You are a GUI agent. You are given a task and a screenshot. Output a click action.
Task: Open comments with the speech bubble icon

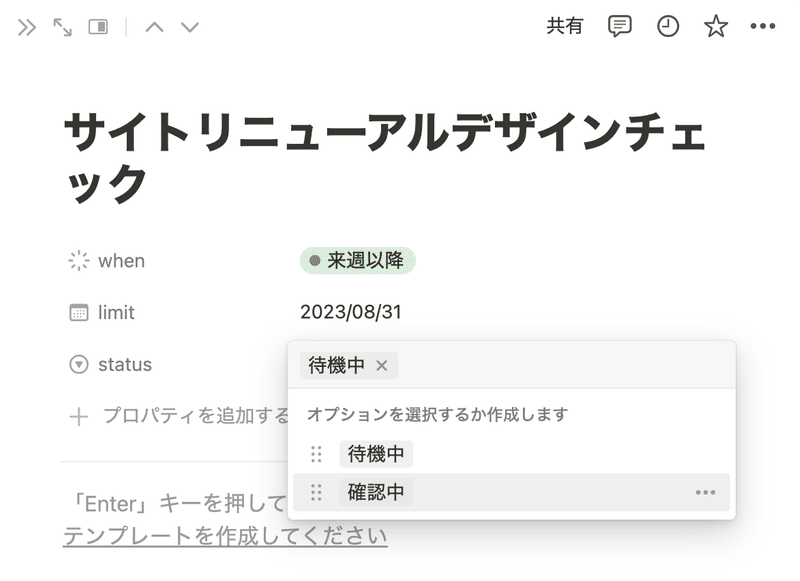pyautogui.click(x=618, y=26)
